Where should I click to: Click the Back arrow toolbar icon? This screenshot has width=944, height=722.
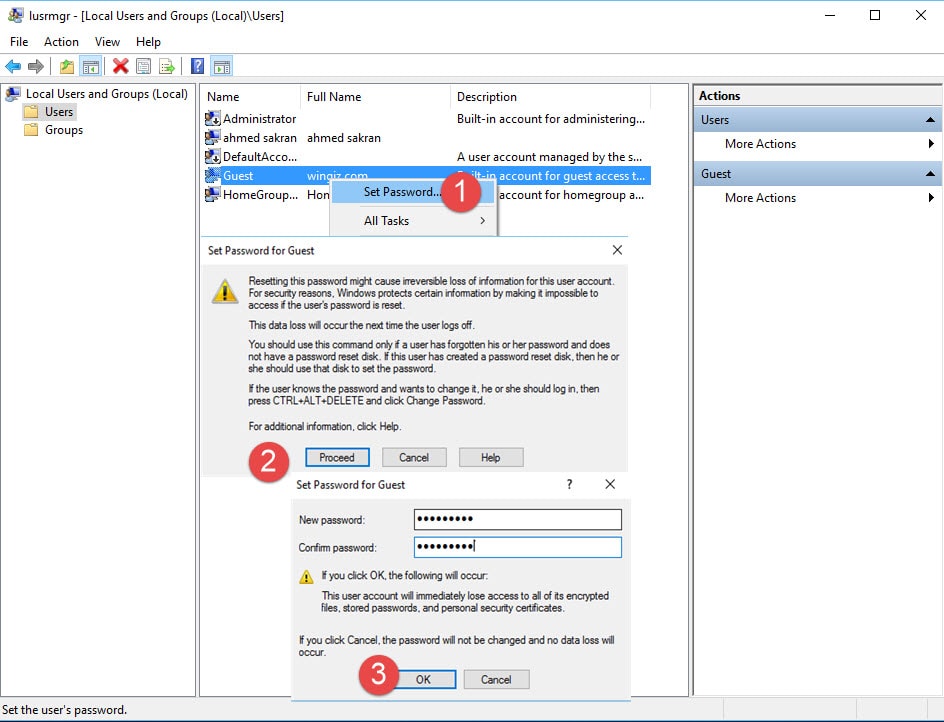[x=13, y=67]
